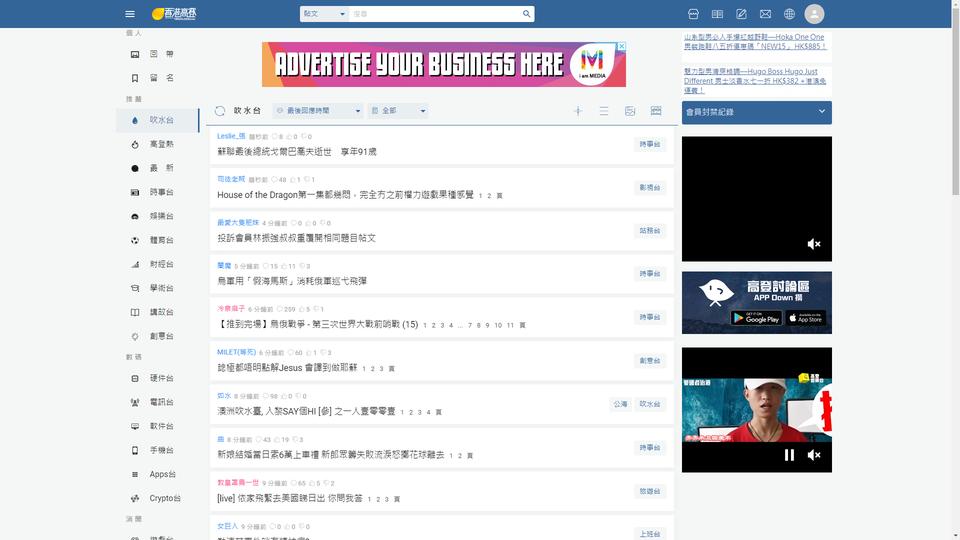
Task: Refresh the 吹水台 thread list
Action: 220,111
